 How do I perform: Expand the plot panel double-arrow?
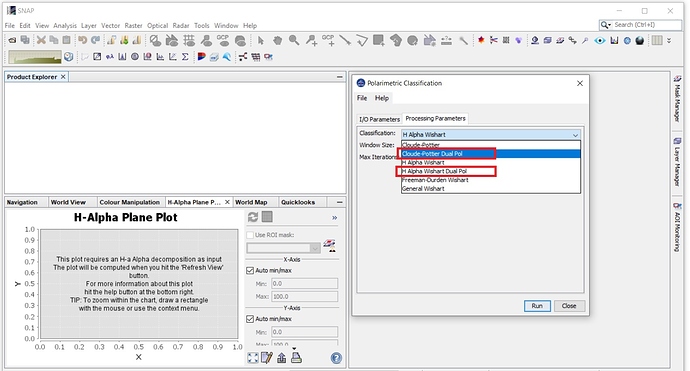[334, 218]
